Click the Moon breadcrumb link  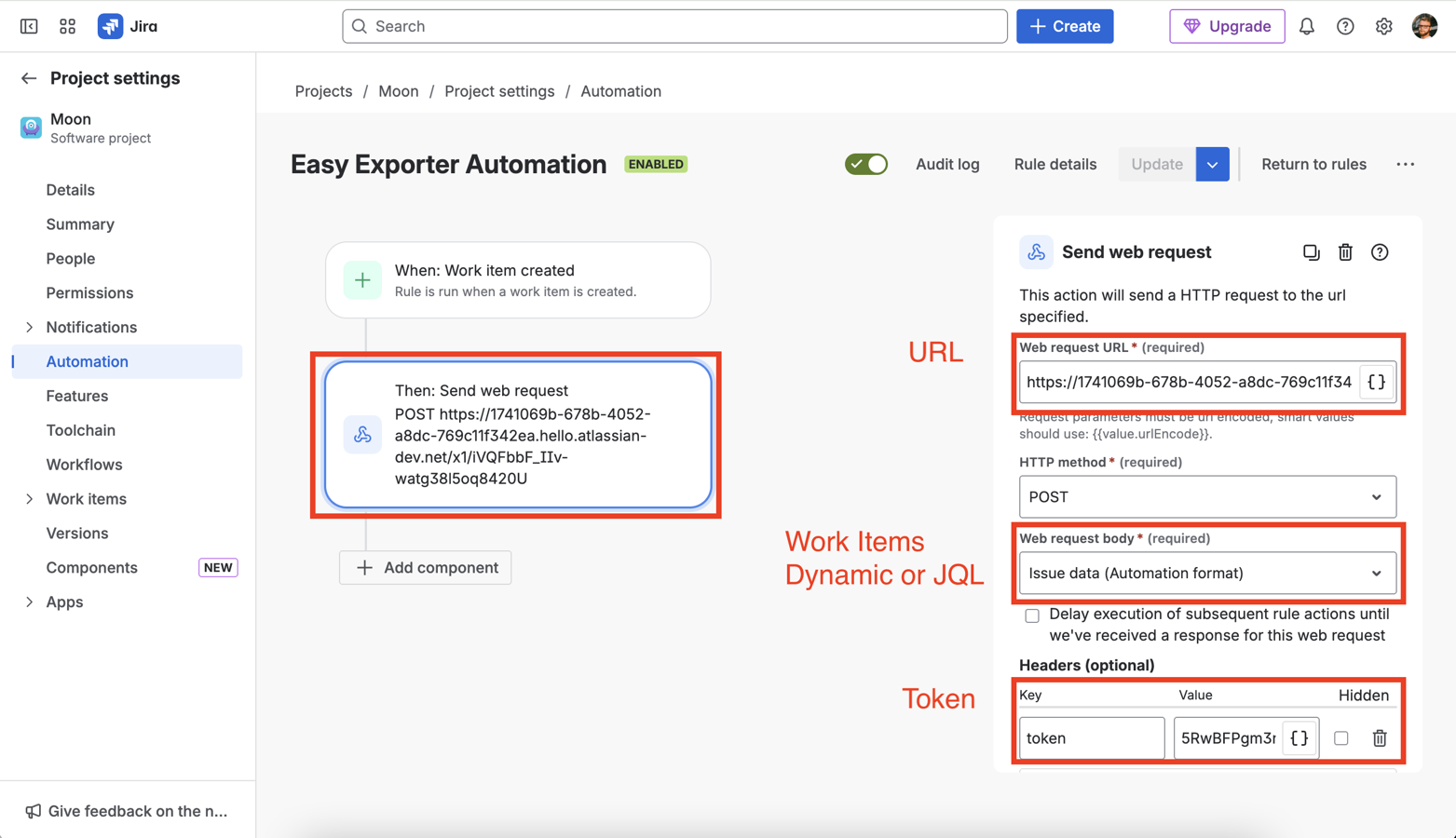(399, 91)
